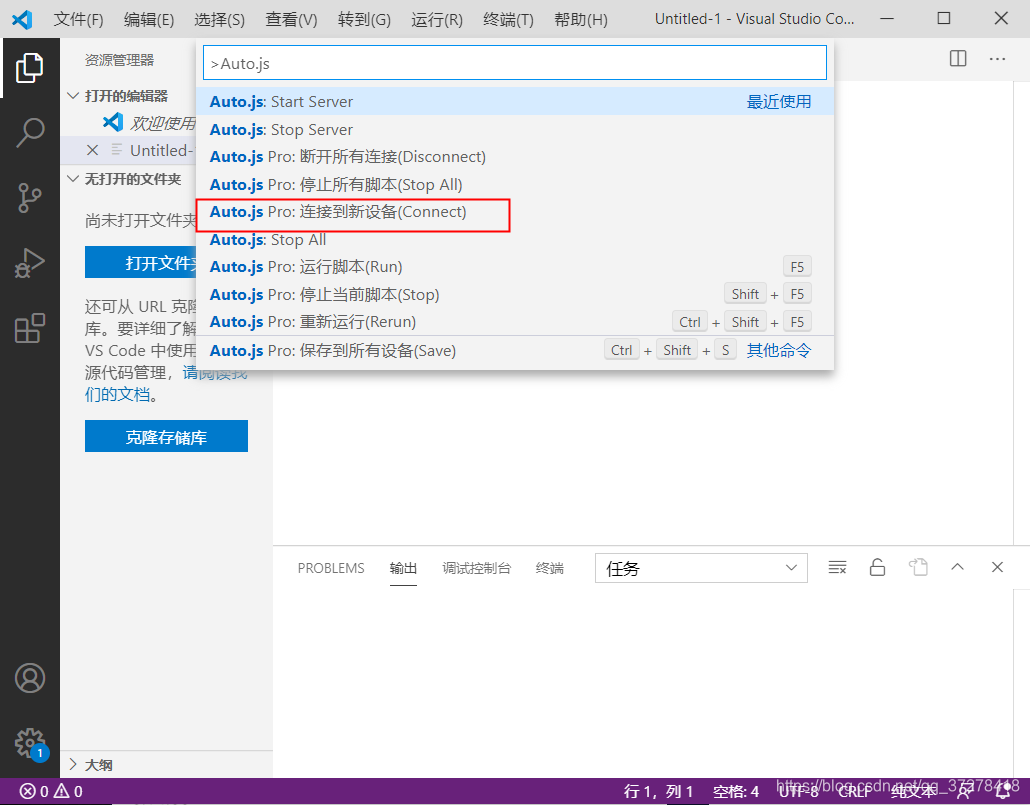Open the 文件(F) menu
The height and width of the screenshot is (805, 1030).
pos(78,20)
